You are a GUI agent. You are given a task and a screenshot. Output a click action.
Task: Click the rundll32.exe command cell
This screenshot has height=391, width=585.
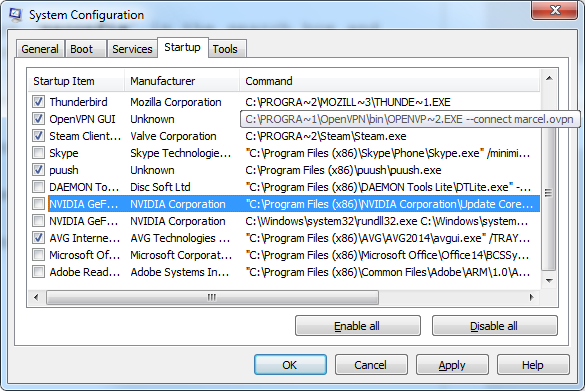[387, 221]
